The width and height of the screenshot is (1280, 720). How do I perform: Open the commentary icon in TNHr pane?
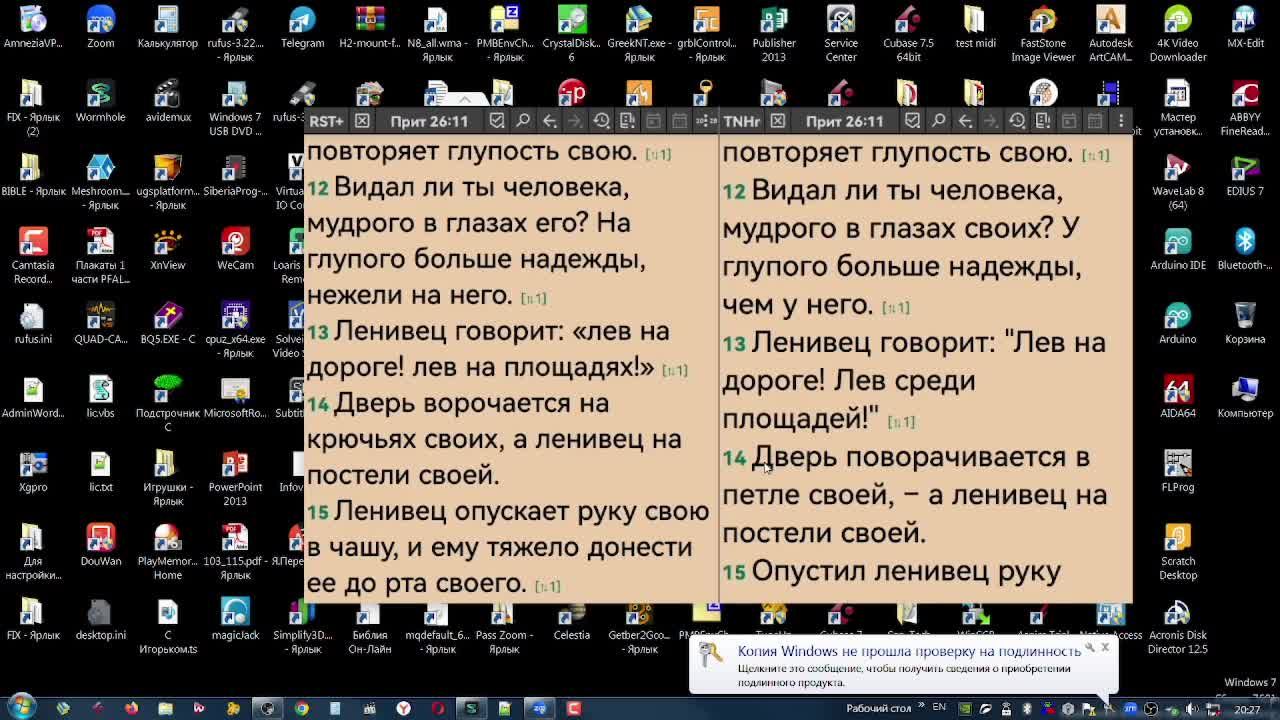coord(1043,121)
